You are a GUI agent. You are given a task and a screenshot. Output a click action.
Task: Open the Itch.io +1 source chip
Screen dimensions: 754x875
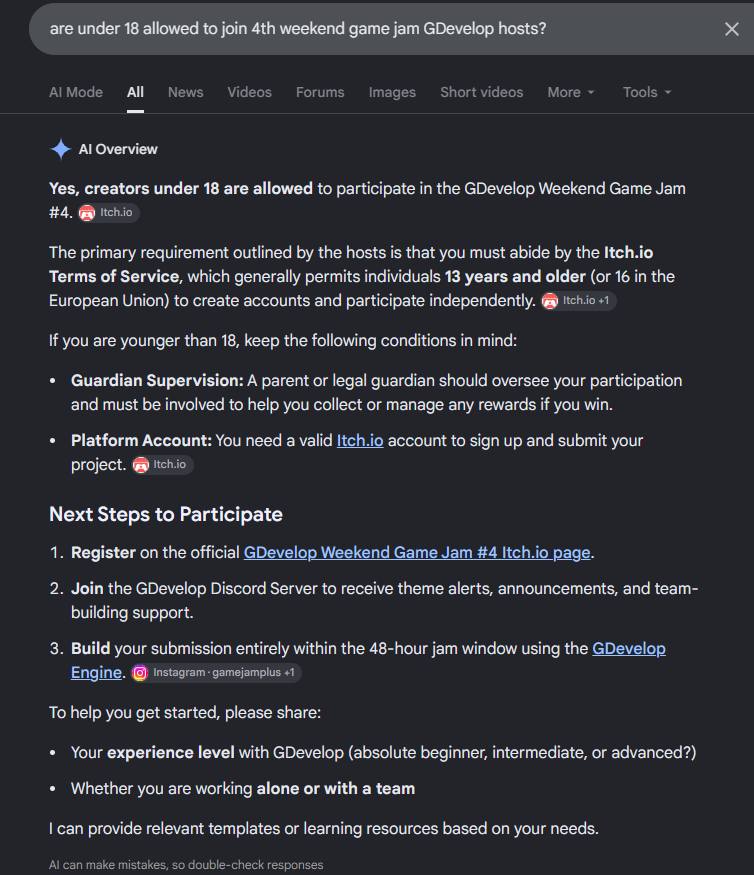[579, 301]
